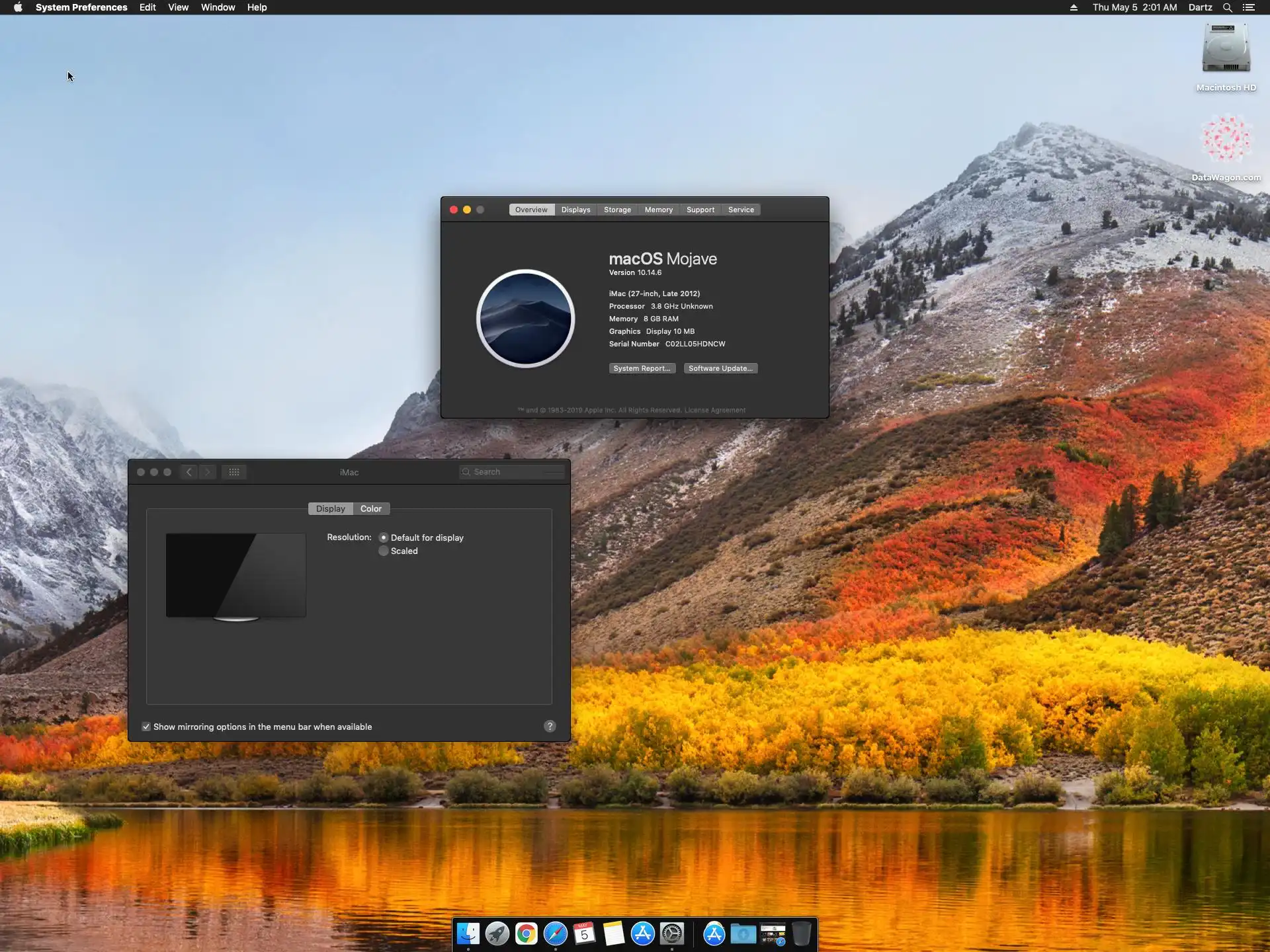1270x952 pixels.
Task: Open the Apple menu
Action: (18, 7)
